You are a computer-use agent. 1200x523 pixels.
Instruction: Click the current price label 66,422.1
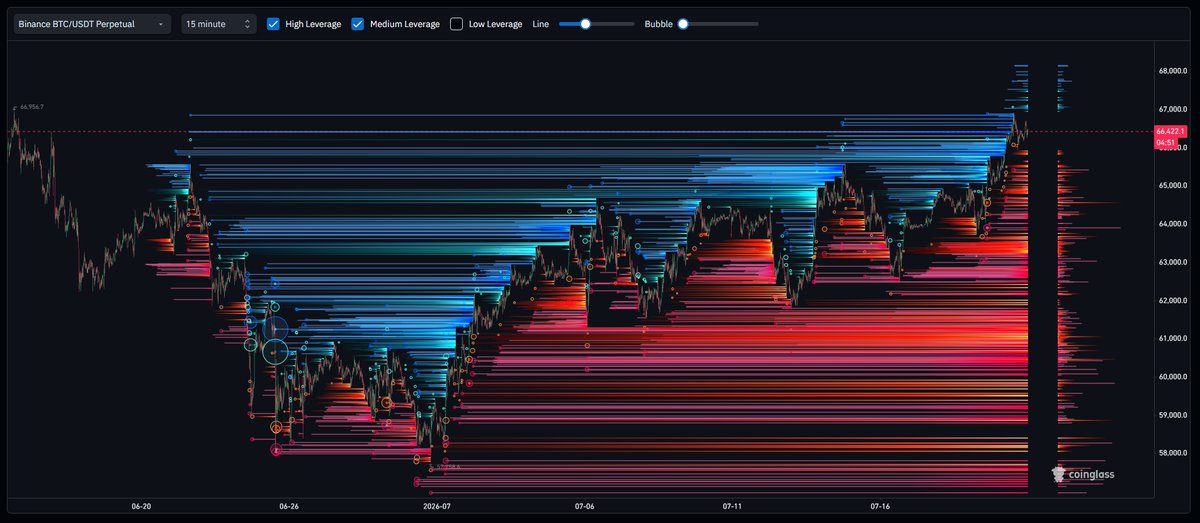point(1170,131)
